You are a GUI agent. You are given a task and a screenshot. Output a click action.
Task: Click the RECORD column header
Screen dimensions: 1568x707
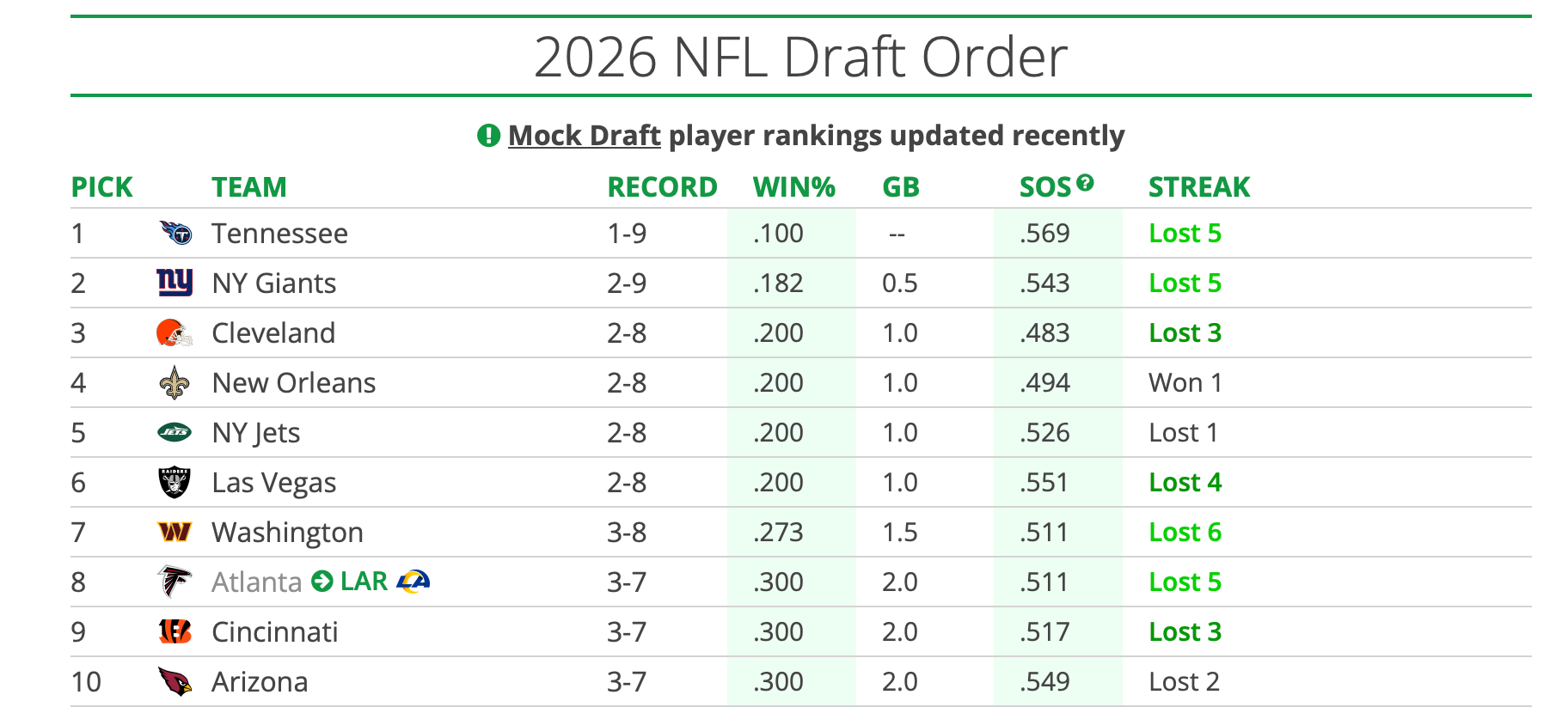[x=662, y=187]
